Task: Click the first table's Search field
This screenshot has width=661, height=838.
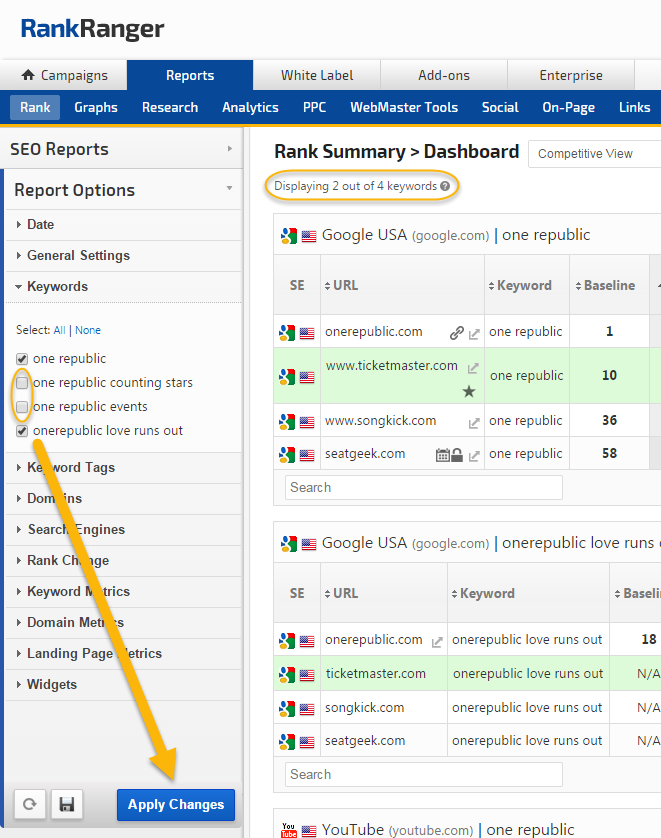Action: click(423, 487)
